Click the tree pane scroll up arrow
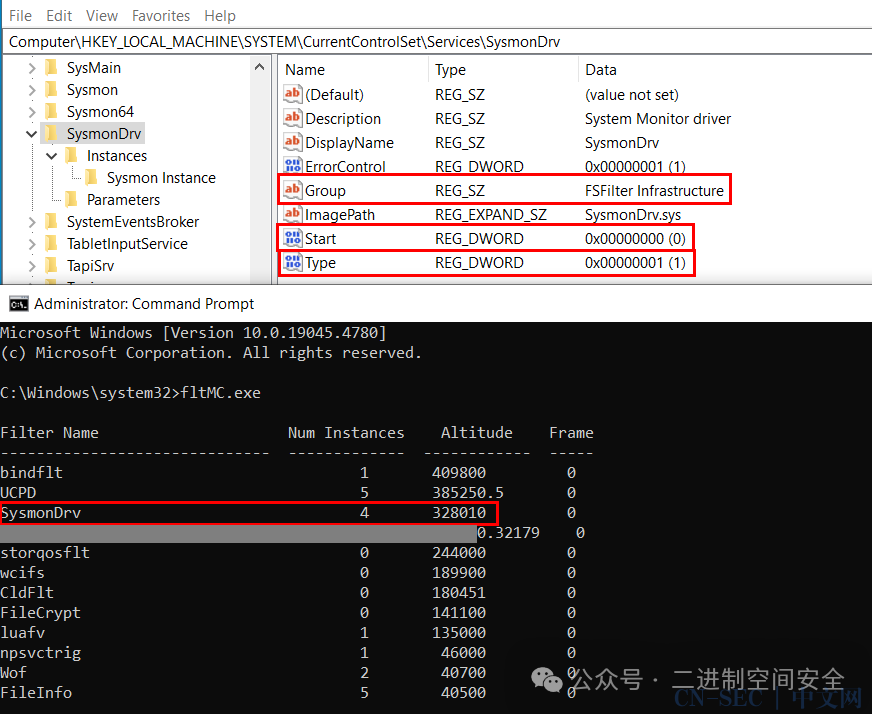The width and height of the screenshot is (872, 714). pos(259,67)
